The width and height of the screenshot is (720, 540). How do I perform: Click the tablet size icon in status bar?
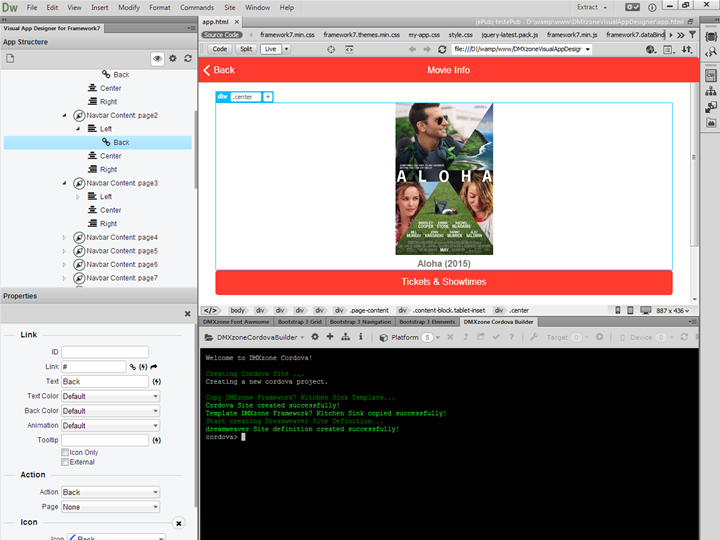(630, 310)
